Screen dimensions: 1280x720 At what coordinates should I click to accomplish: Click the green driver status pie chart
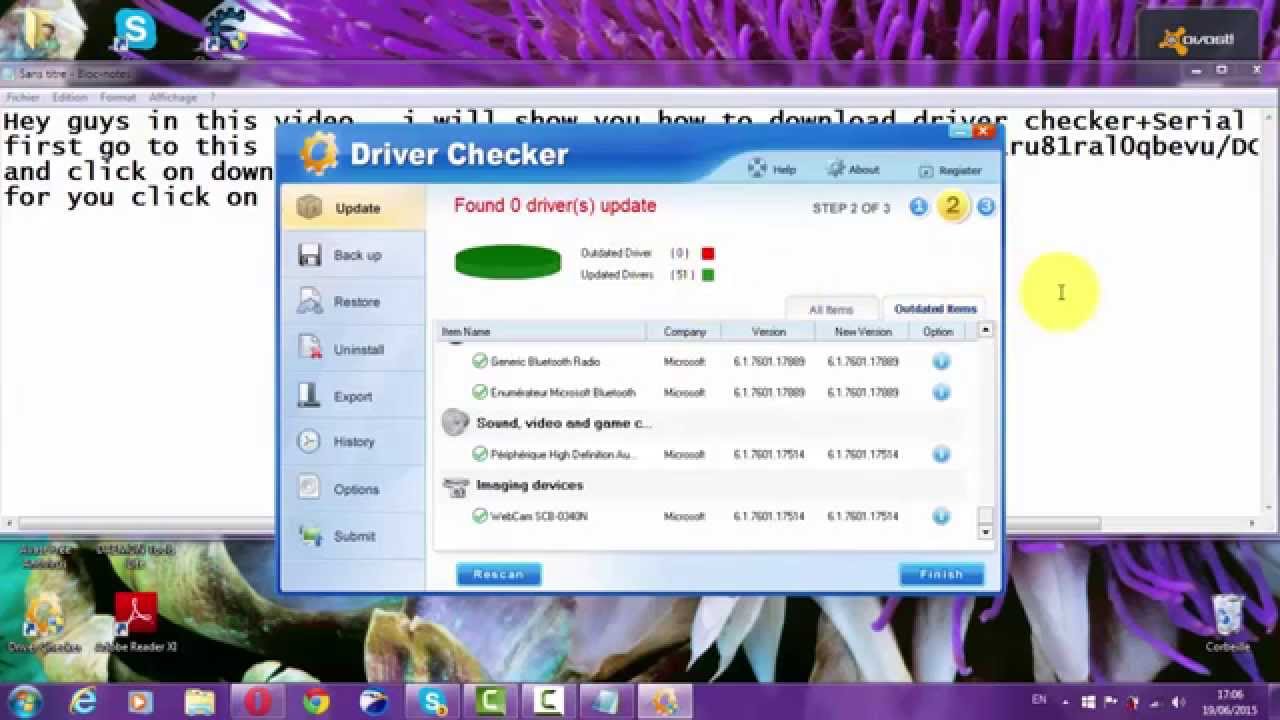508,262
